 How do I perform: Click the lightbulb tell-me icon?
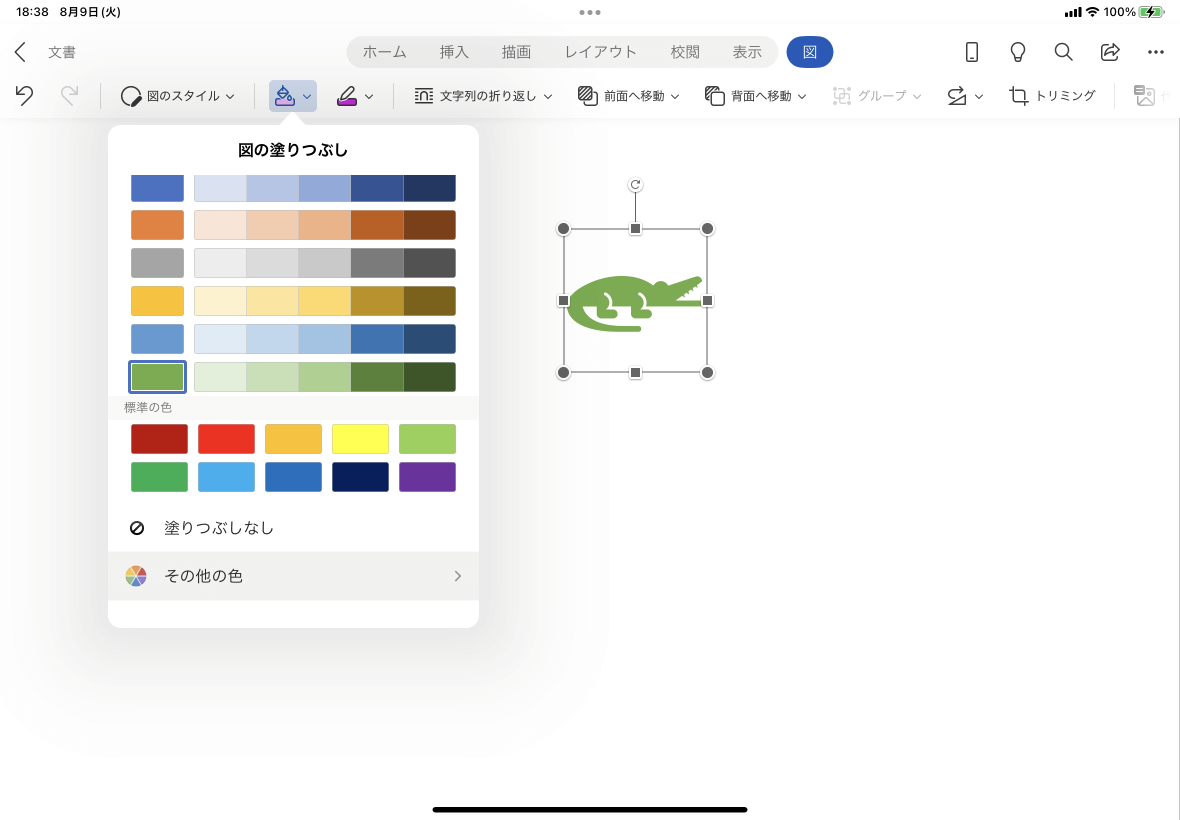point(1018,52)
